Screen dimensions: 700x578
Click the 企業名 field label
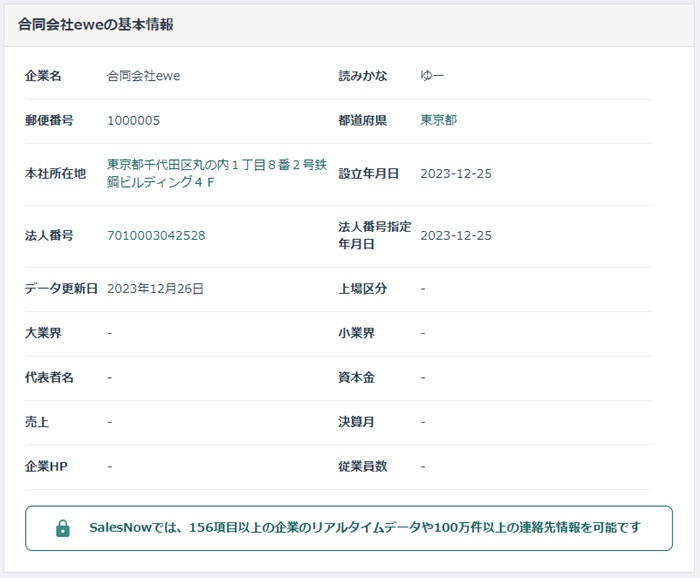(x=43, y=76)
